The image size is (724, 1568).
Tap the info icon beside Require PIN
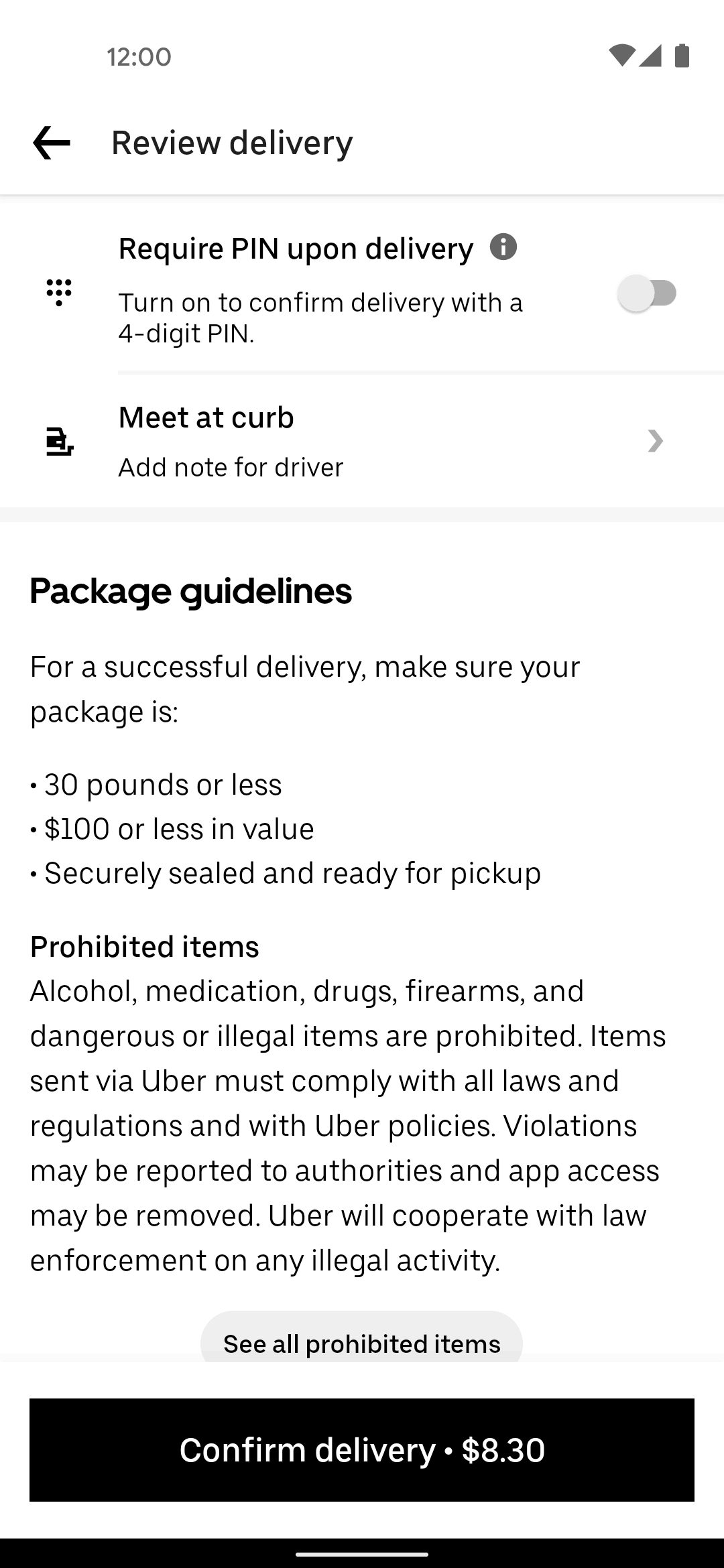click(x=503, y=247)
